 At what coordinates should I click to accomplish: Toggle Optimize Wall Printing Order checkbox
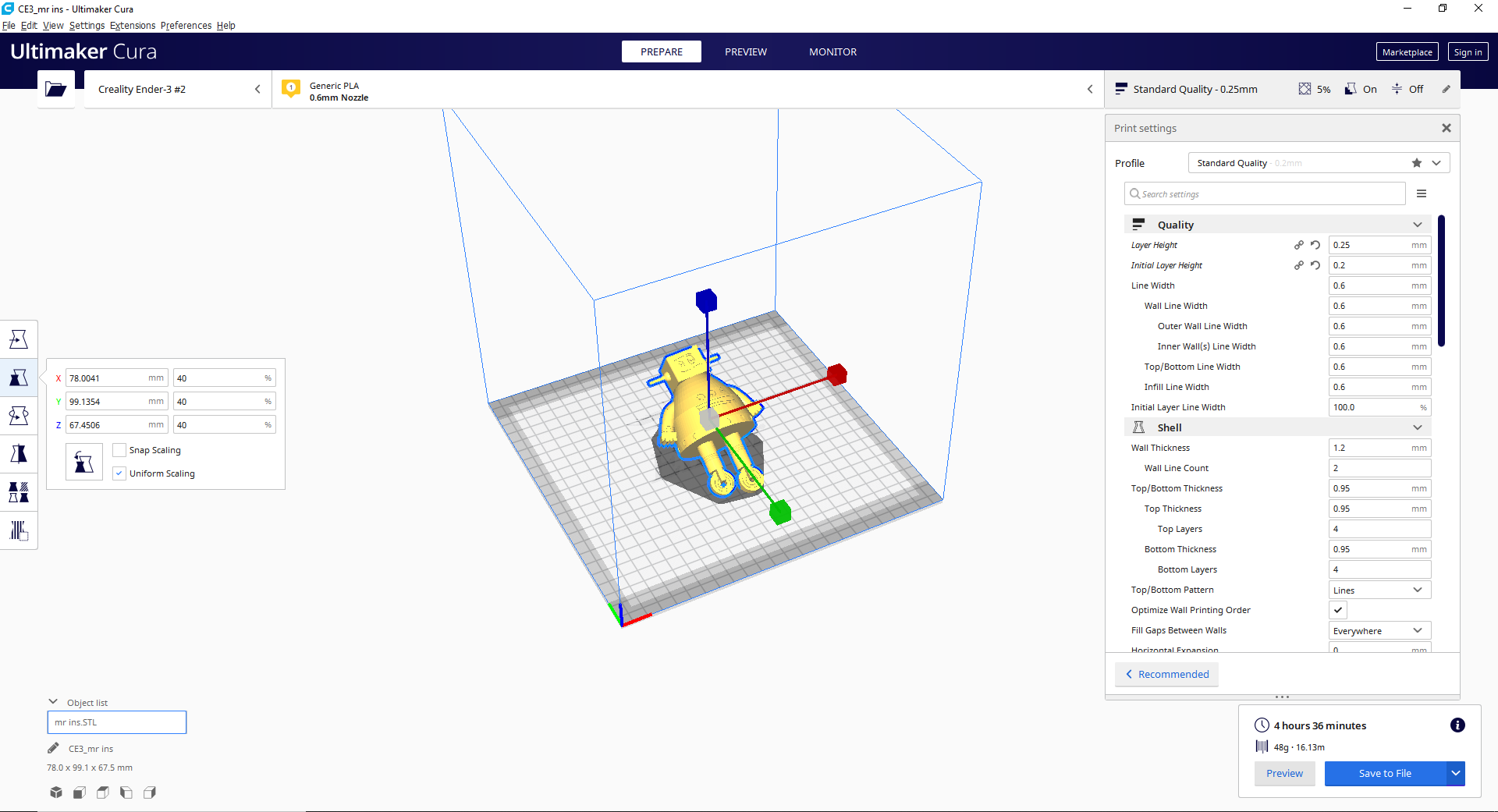(1338, 610)
